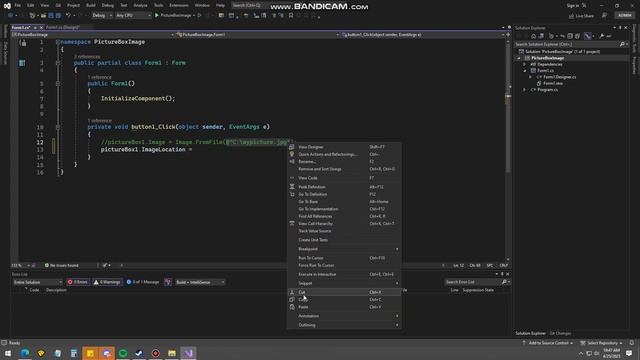
Task: Click the Live Share icon
Action: click(x=571, y=16)
